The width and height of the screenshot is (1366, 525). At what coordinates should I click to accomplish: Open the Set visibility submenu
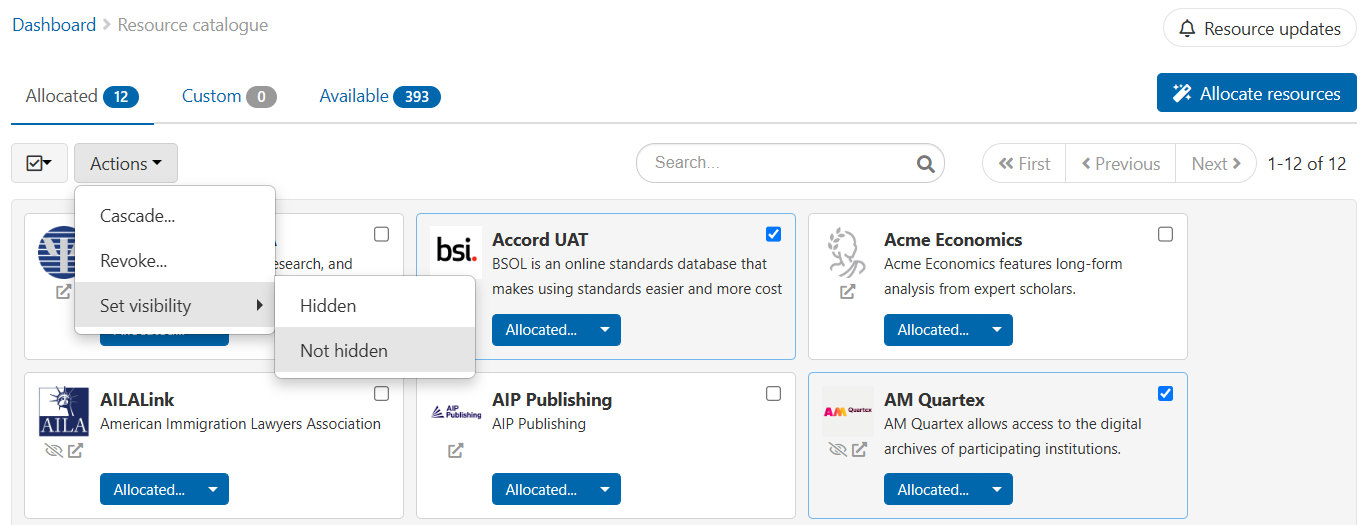(x=175, y=306)
